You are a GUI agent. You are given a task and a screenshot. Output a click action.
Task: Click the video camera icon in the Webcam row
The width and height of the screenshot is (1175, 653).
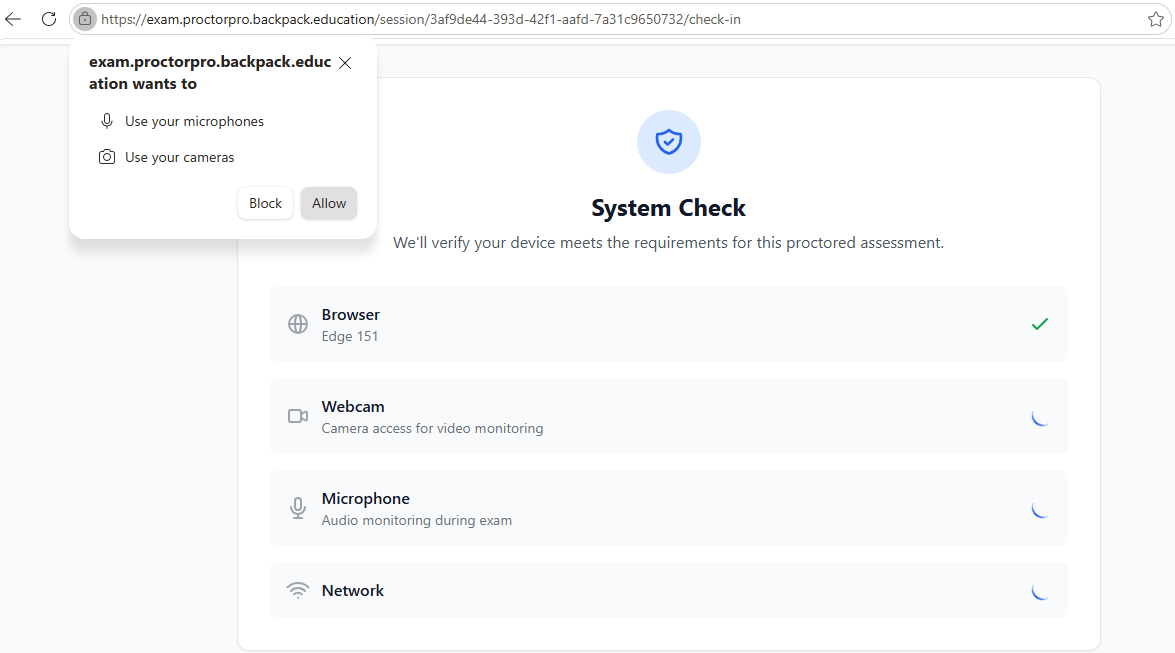pyautogui.click(x=297, y=416)
